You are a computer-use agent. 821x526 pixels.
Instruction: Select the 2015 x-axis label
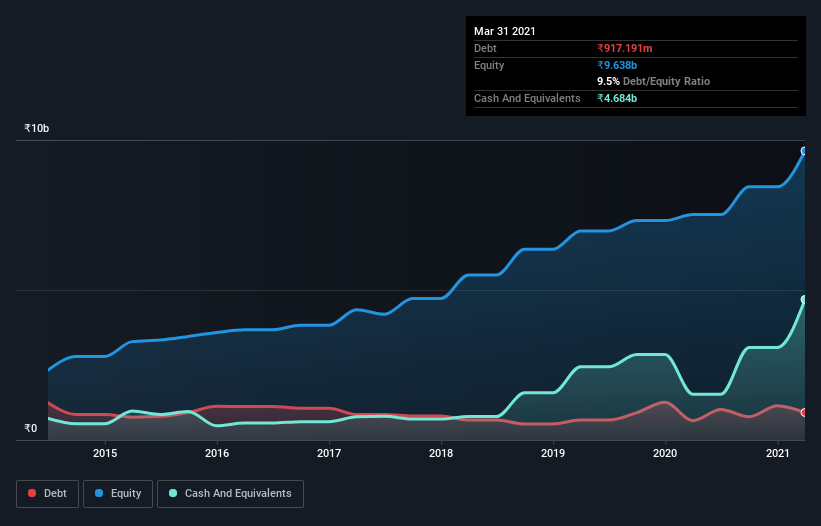click(105, 453)
